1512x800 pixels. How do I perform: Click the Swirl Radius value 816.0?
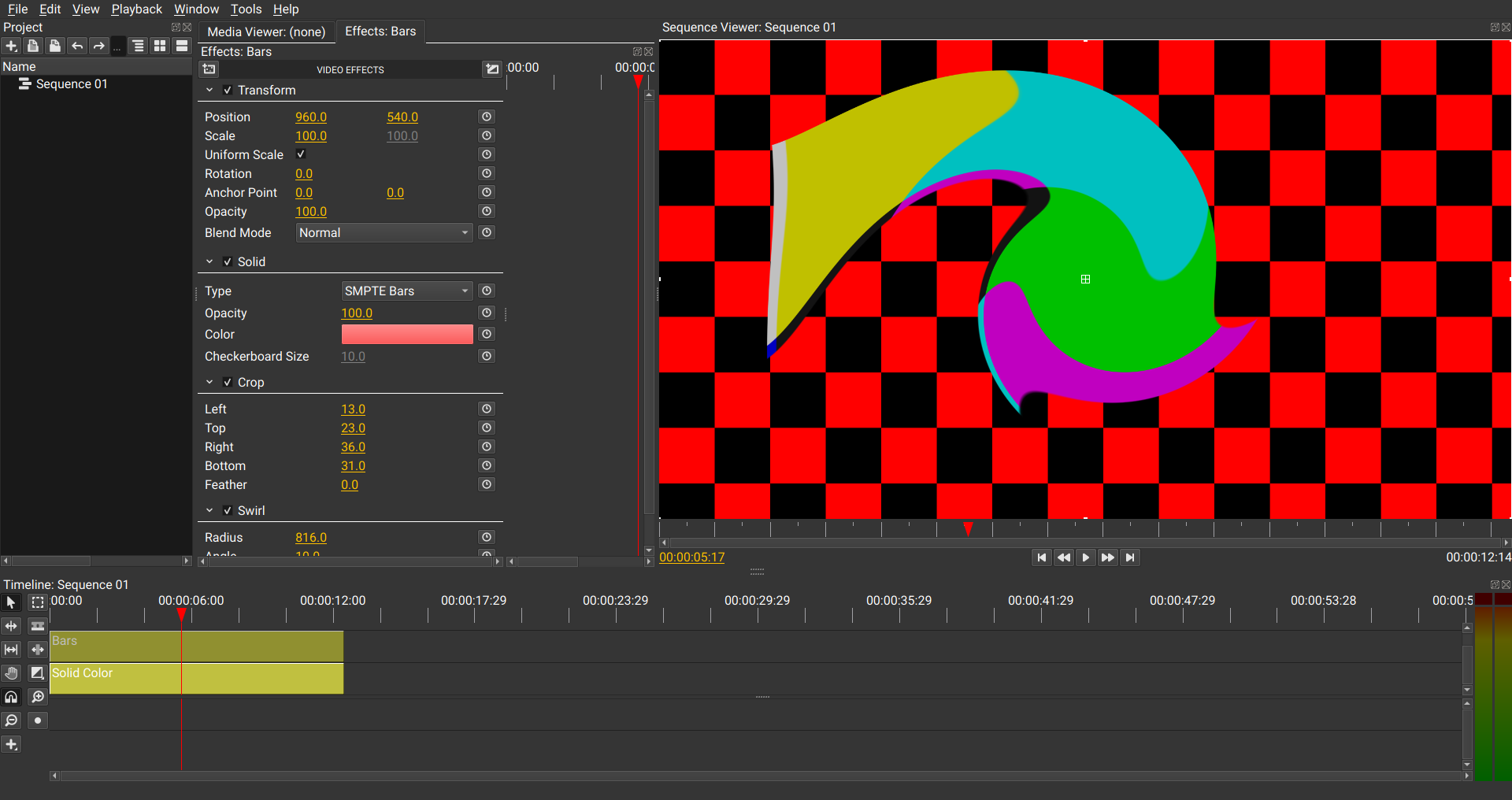click(311, 537)
